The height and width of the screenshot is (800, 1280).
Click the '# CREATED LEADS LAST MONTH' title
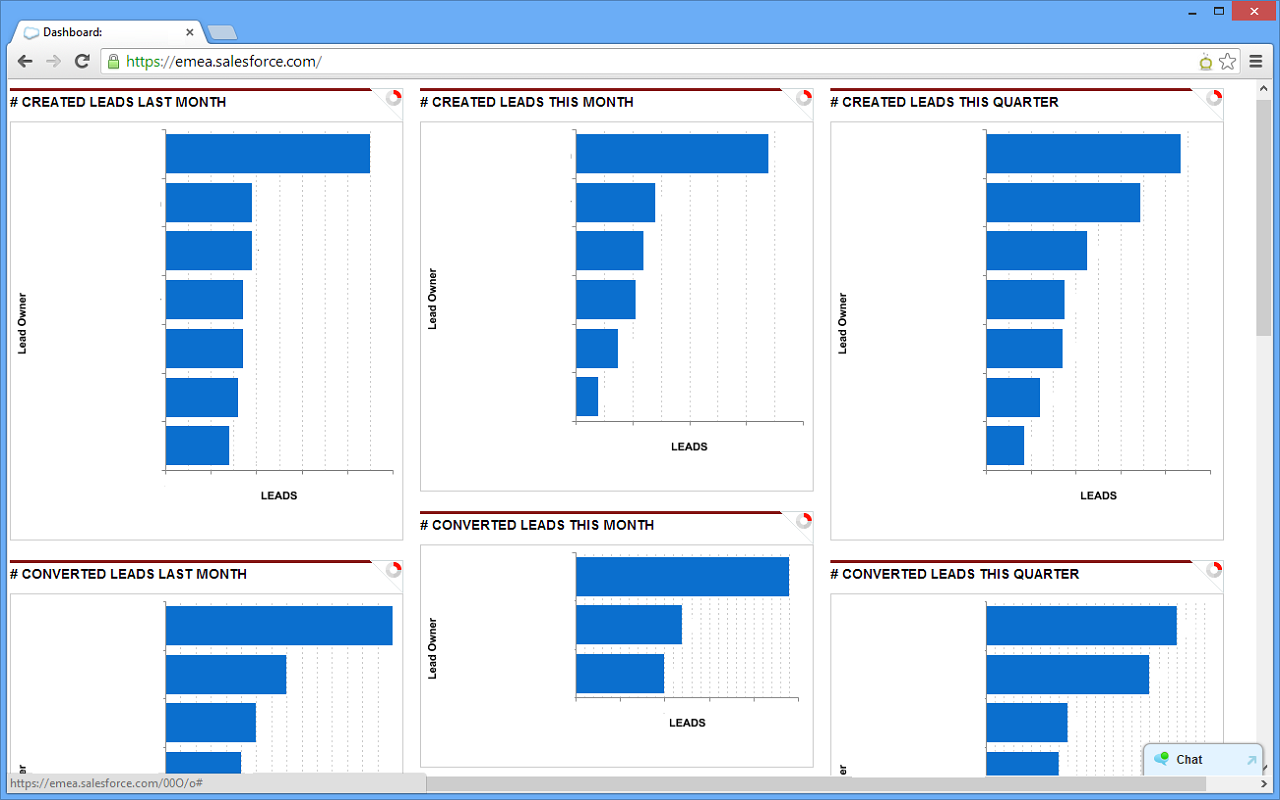click(x=118, y=102)
